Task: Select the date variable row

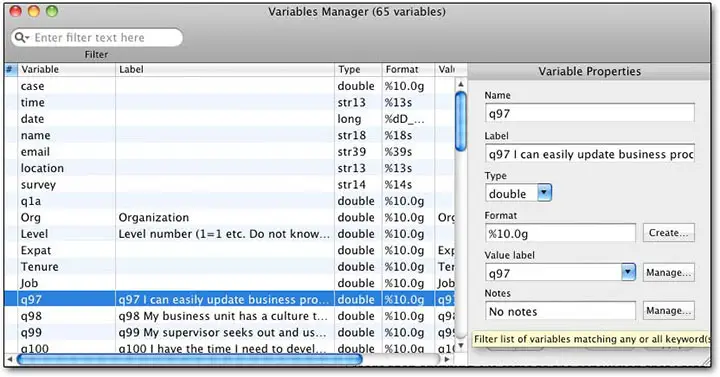Action: (229, 119)
